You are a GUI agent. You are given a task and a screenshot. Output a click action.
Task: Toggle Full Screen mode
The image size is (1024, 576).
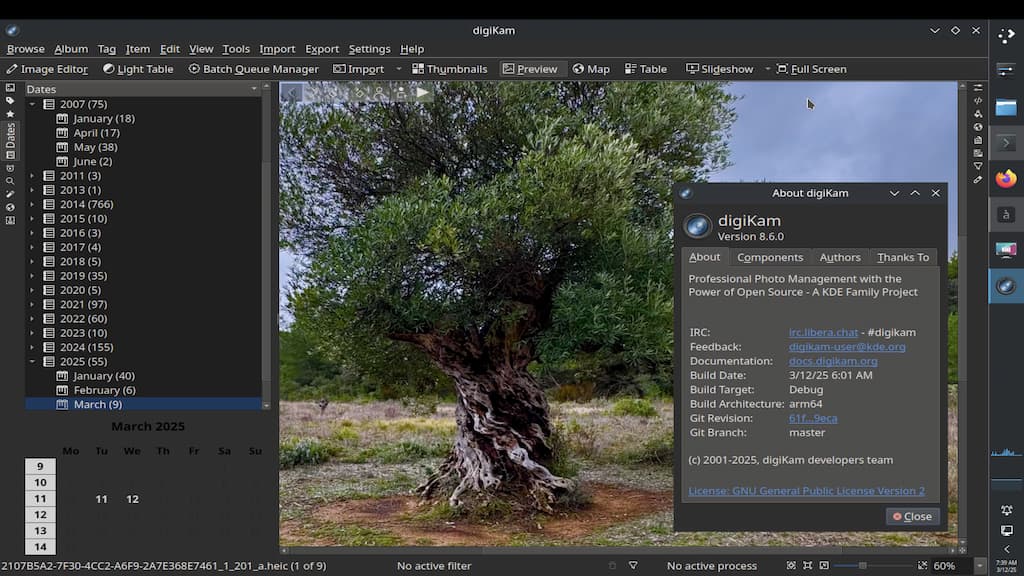tap(811, 69)
